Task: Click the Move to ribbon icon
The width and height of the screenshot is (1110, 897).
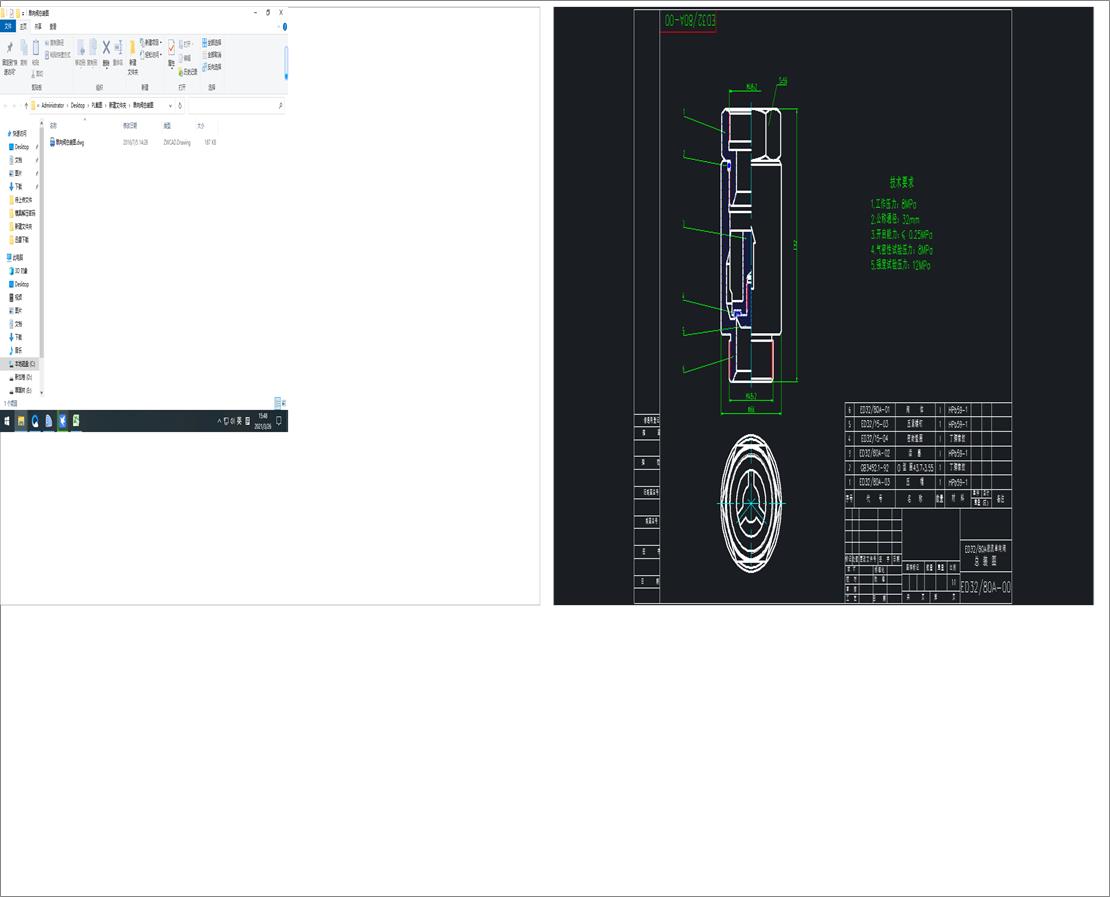Action: pyautogui.click(x=80, y=48)
